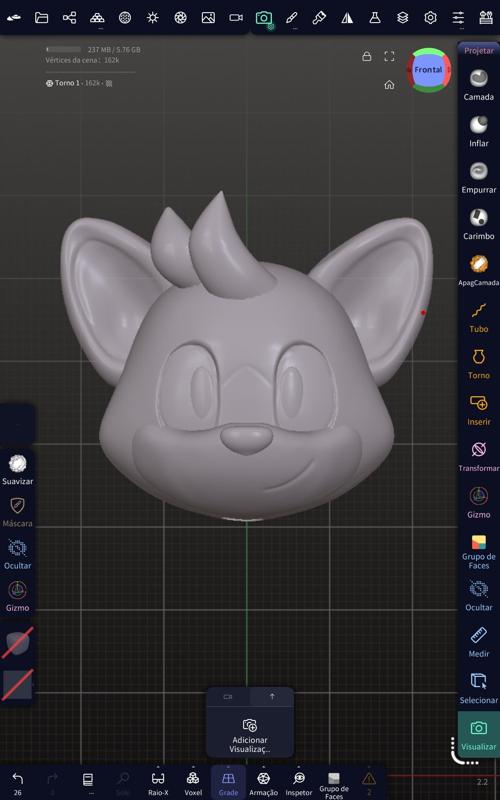The width and height of the screenshot is (500, 800).
Task: Select the Inflar tool
Action: pos(479,131)
